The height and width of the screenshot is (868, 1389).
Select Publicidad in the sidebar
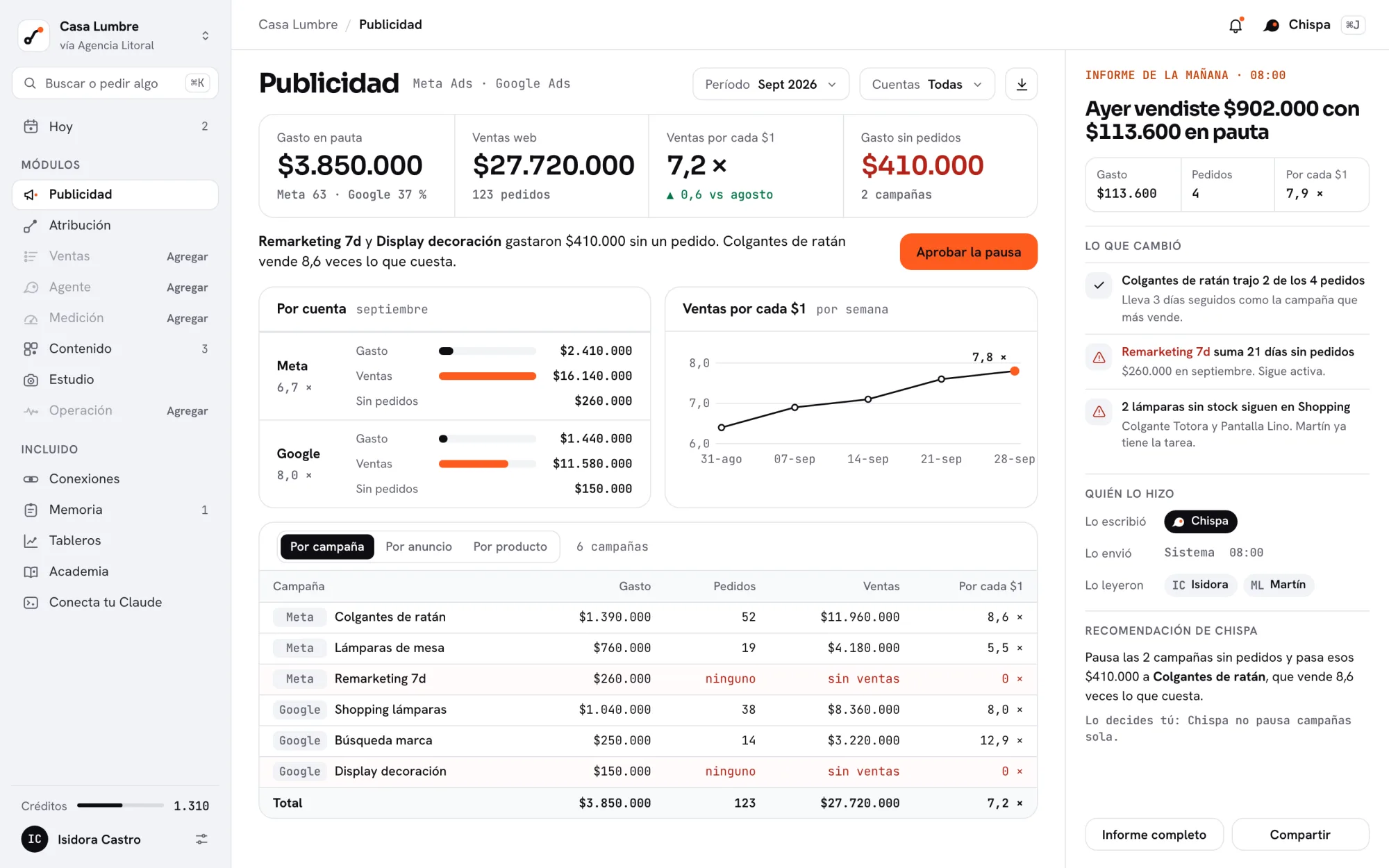(x=115, y=194)
